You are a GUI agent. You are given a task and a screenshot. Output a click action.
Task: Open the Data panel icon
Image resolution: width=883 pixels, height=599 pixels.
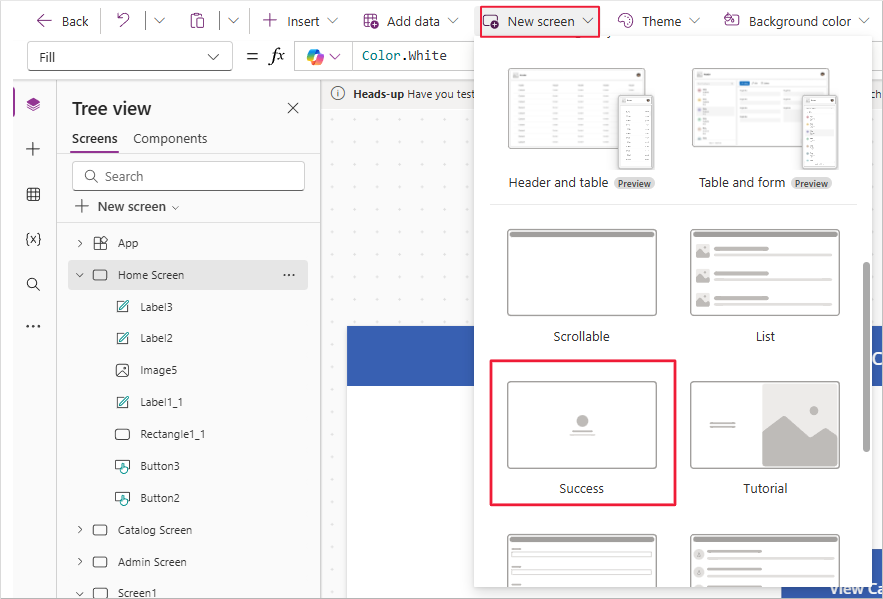tap(33, 193)
